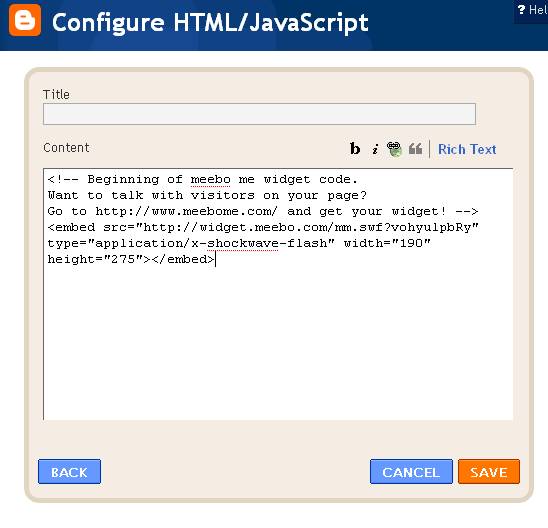The image size is (548, 528).
Task: Click the text width="190" in the code
Action: 387,243
